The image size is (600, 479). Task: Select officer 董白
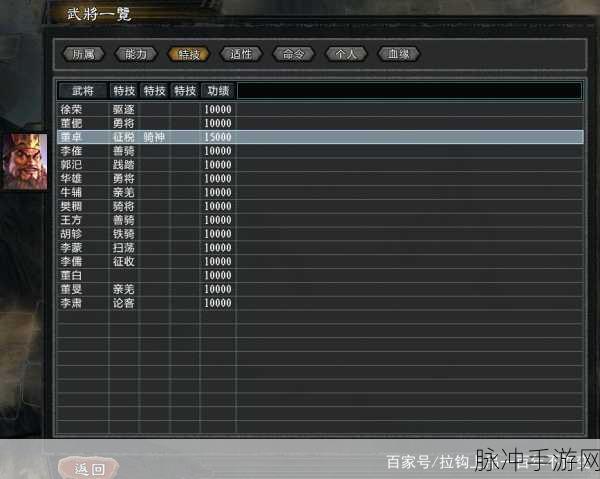71,275
